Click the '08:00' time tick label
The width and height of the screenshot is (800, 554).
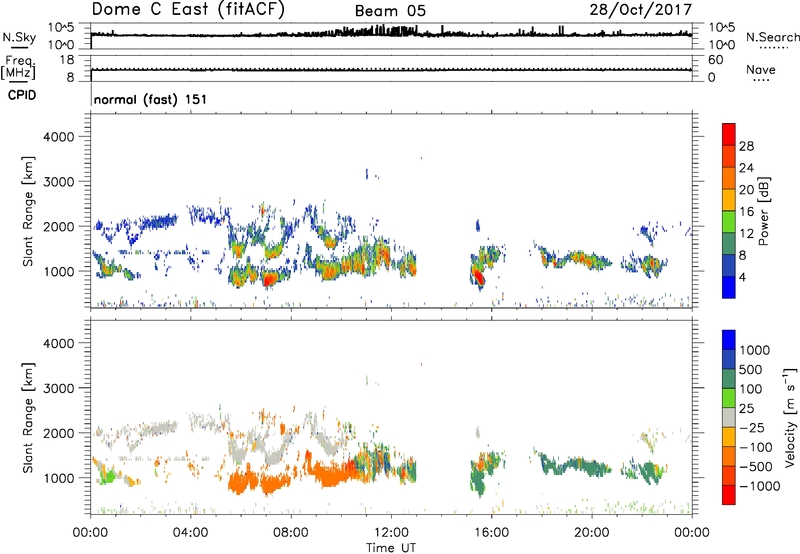coord(291,533)
